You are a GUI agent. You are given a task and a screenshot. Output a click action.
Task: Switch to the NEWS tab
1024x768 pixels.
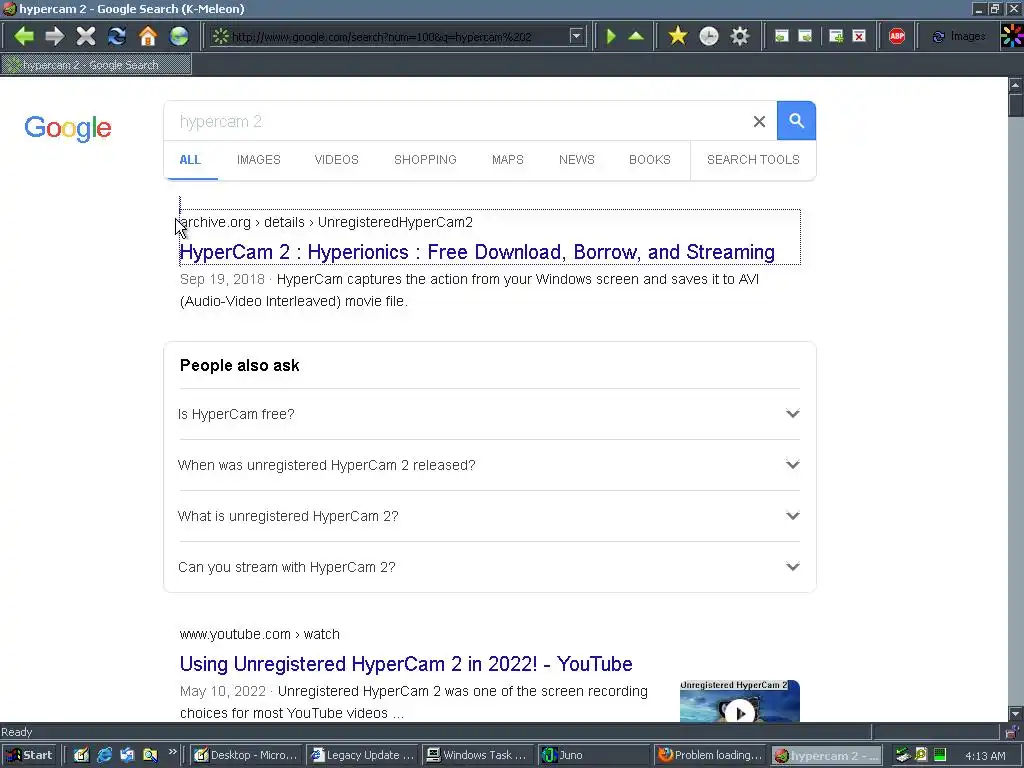(x=577, y=160)
